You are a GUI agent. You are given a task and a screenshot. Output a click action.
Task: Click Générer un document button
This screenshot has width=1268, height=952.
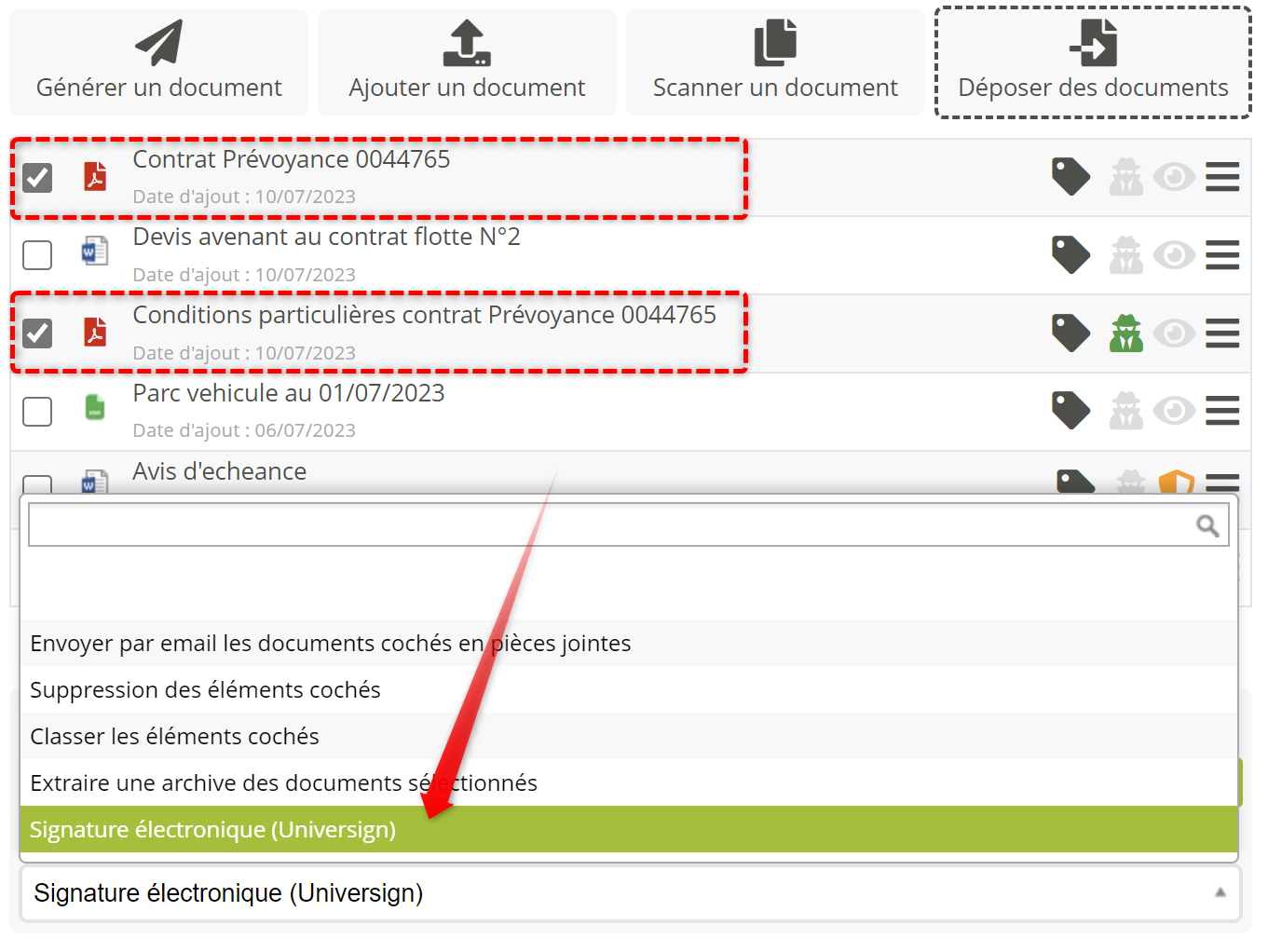158,62
